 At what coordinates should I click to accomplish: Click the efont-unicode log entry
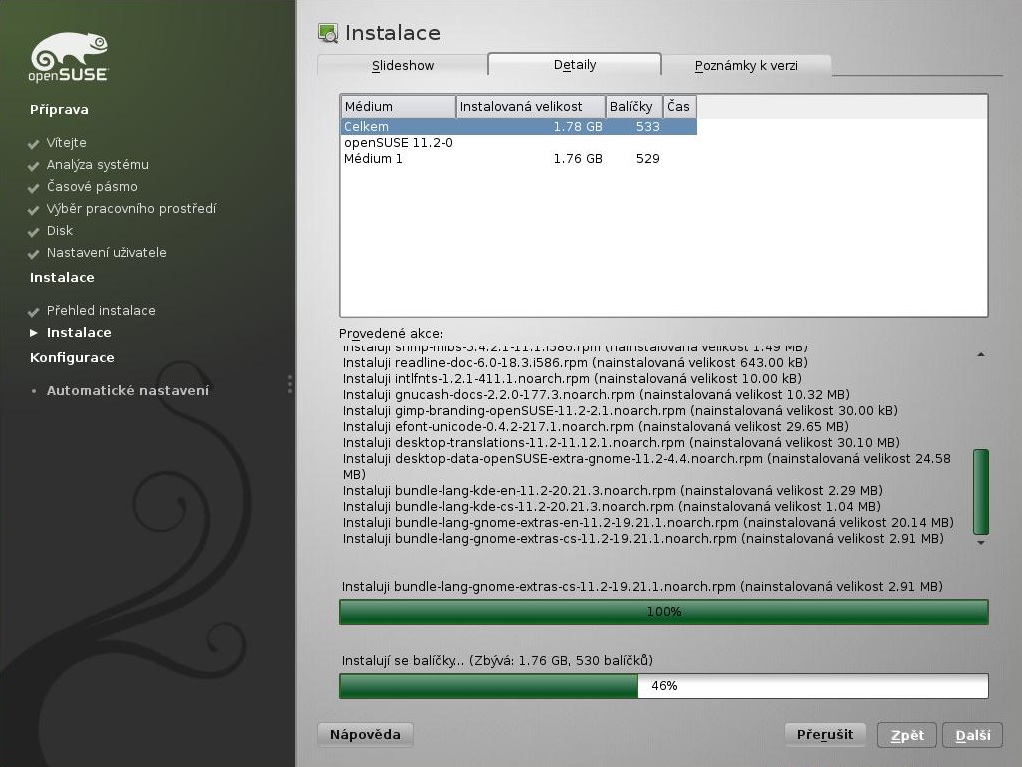coord(596,427)
